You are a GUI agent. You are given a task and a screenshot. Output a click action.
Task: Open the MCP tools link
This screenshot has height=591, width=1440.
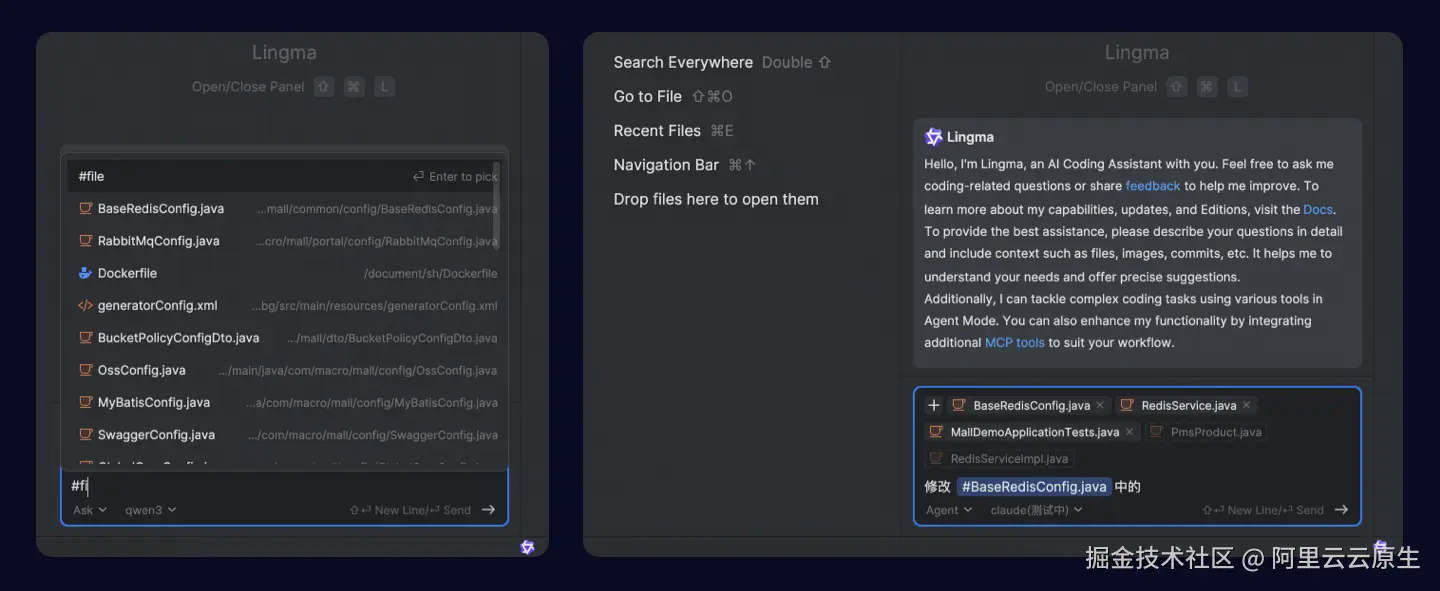coord(1015,342)
